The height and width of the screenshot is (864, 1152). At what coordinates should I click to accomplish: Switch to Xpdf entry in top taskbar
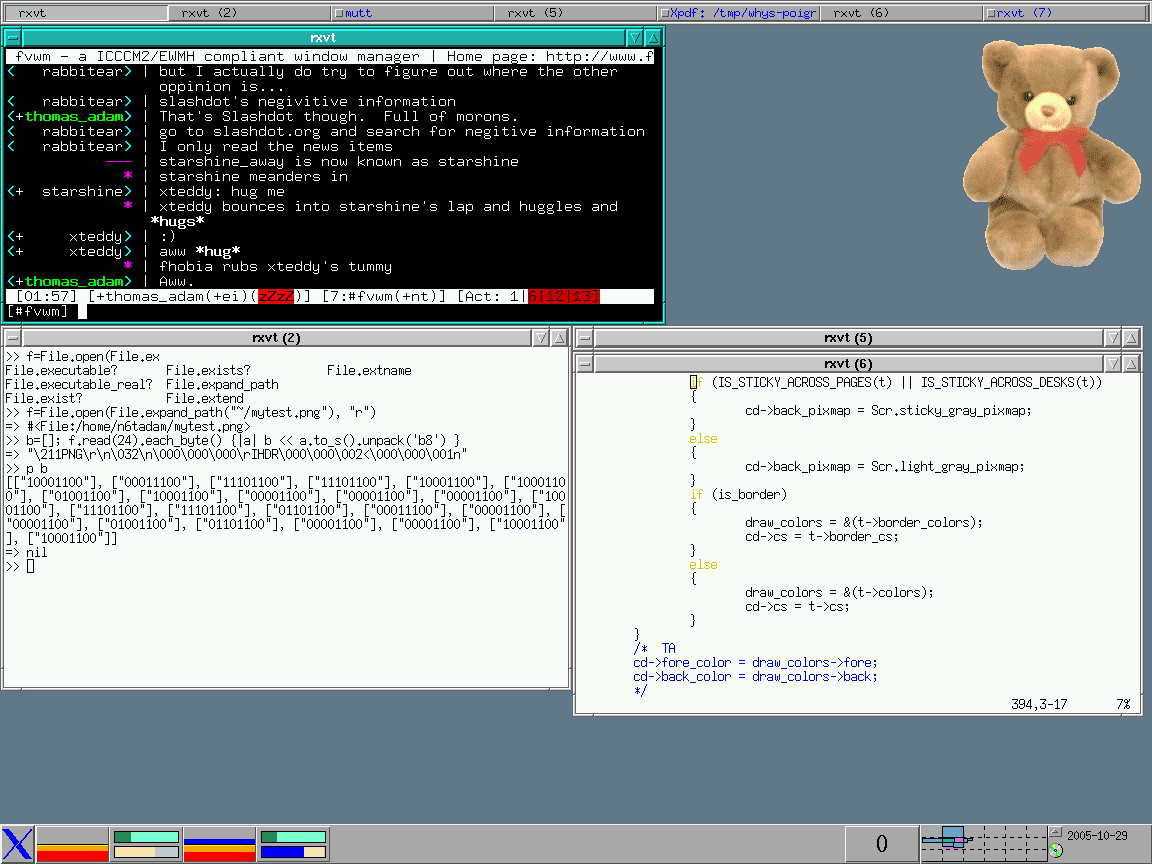click(x=738, y=12)
